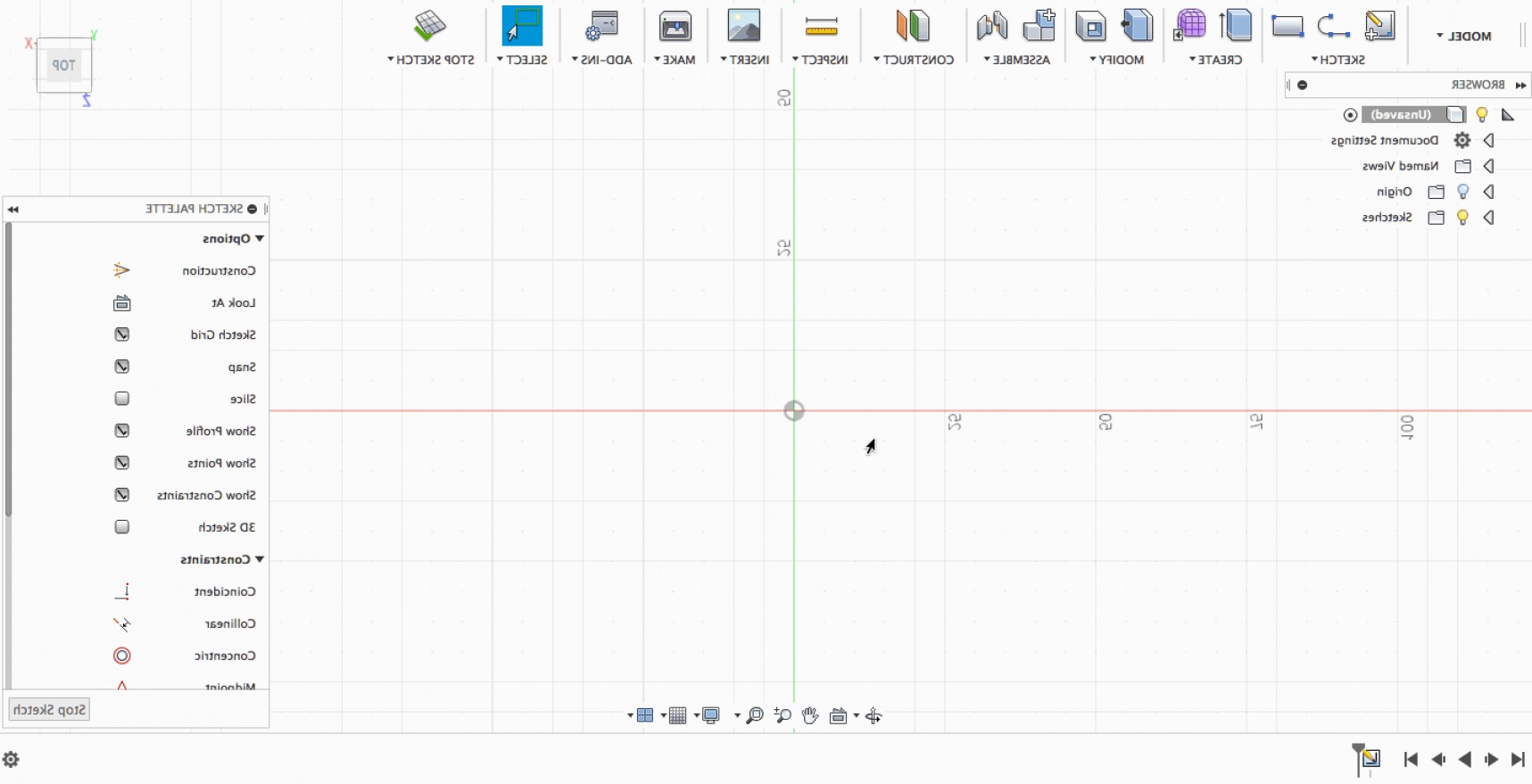Screen dimensions: 1532x784
Task: Toggle the Snap checkbox
Action: click(x=122, y=367)
